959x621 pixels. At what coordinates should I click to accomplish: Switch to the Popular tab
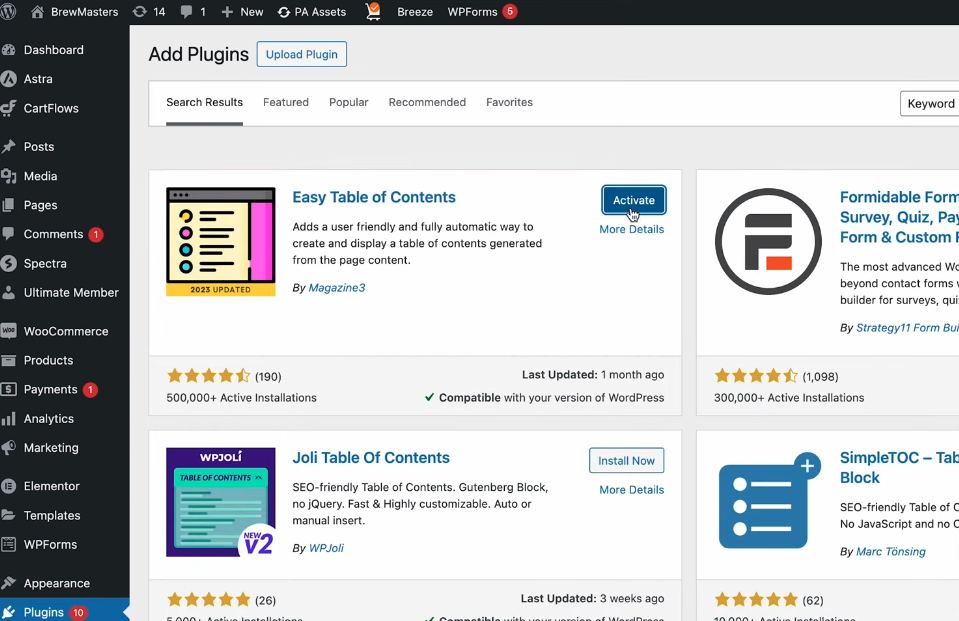point(348,102)
